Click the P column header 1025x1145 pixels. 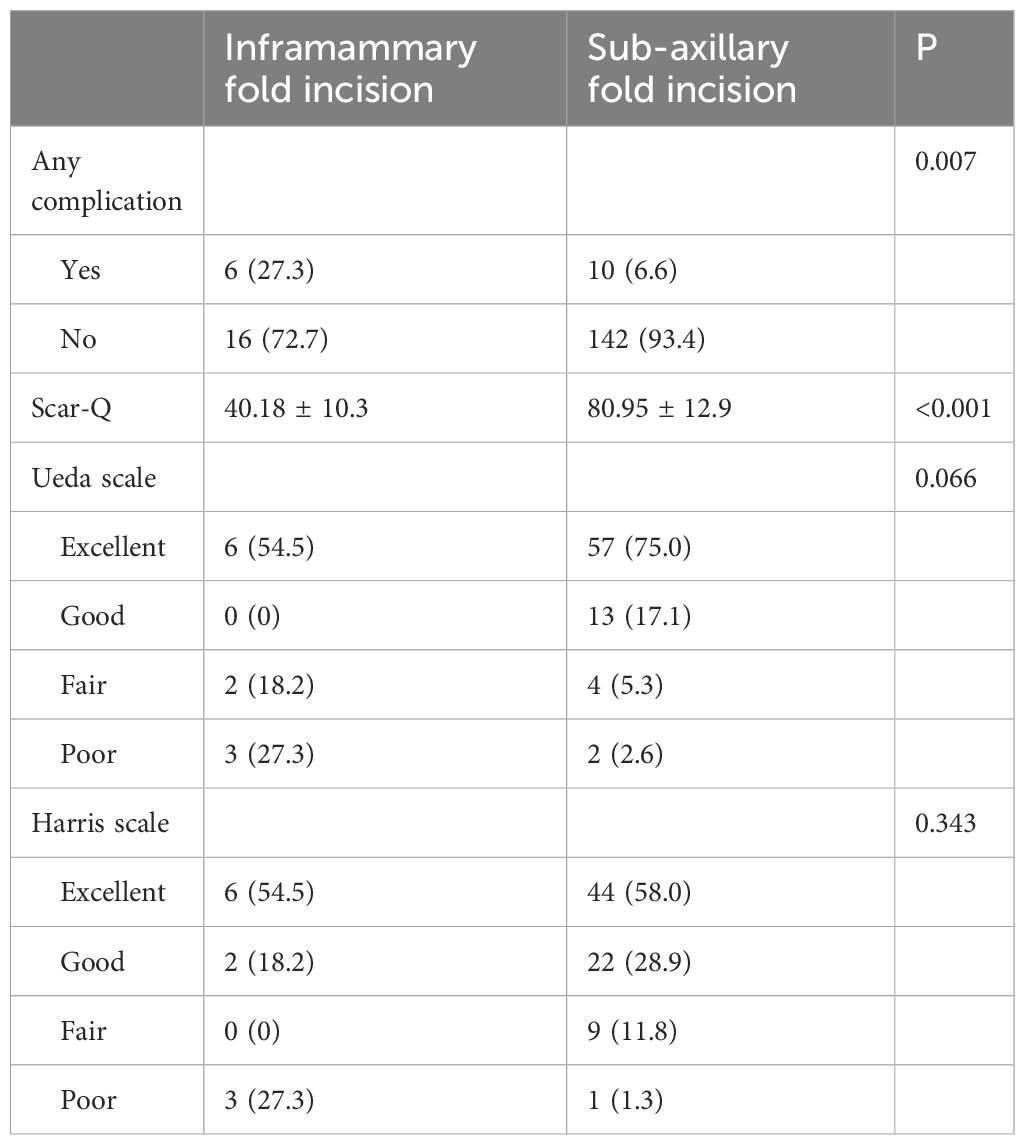[x=926, y=48]
